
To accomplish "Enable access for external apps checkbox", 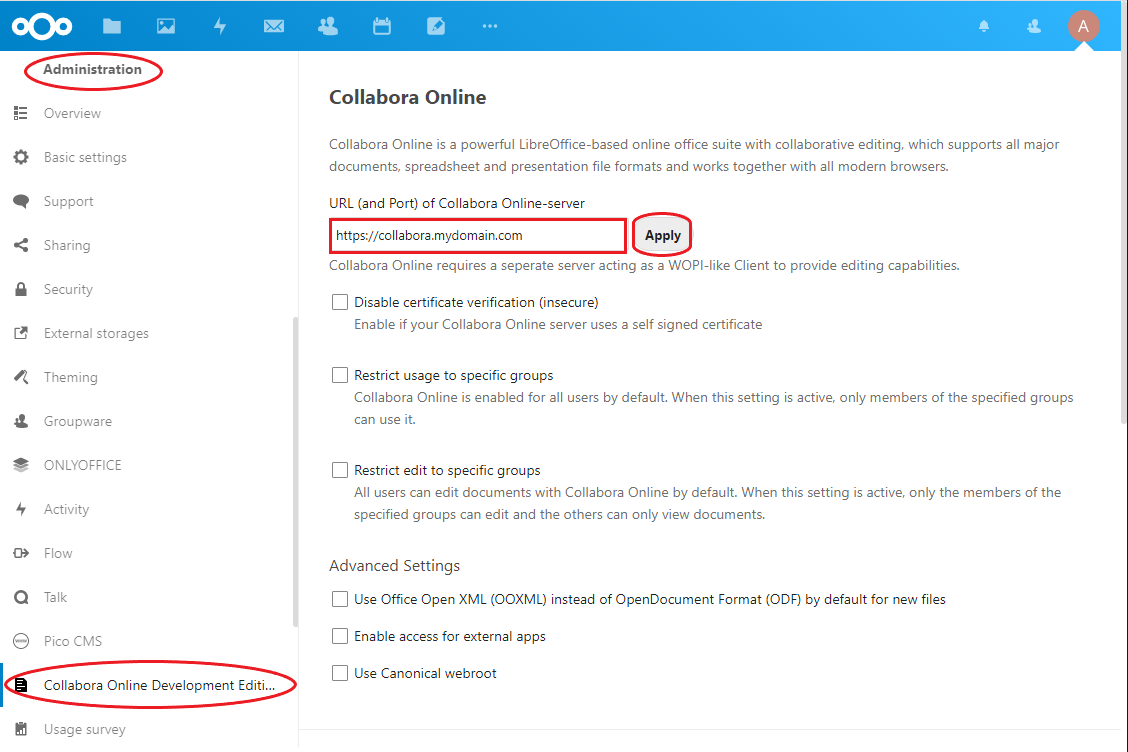I will (x=340, y=636).
